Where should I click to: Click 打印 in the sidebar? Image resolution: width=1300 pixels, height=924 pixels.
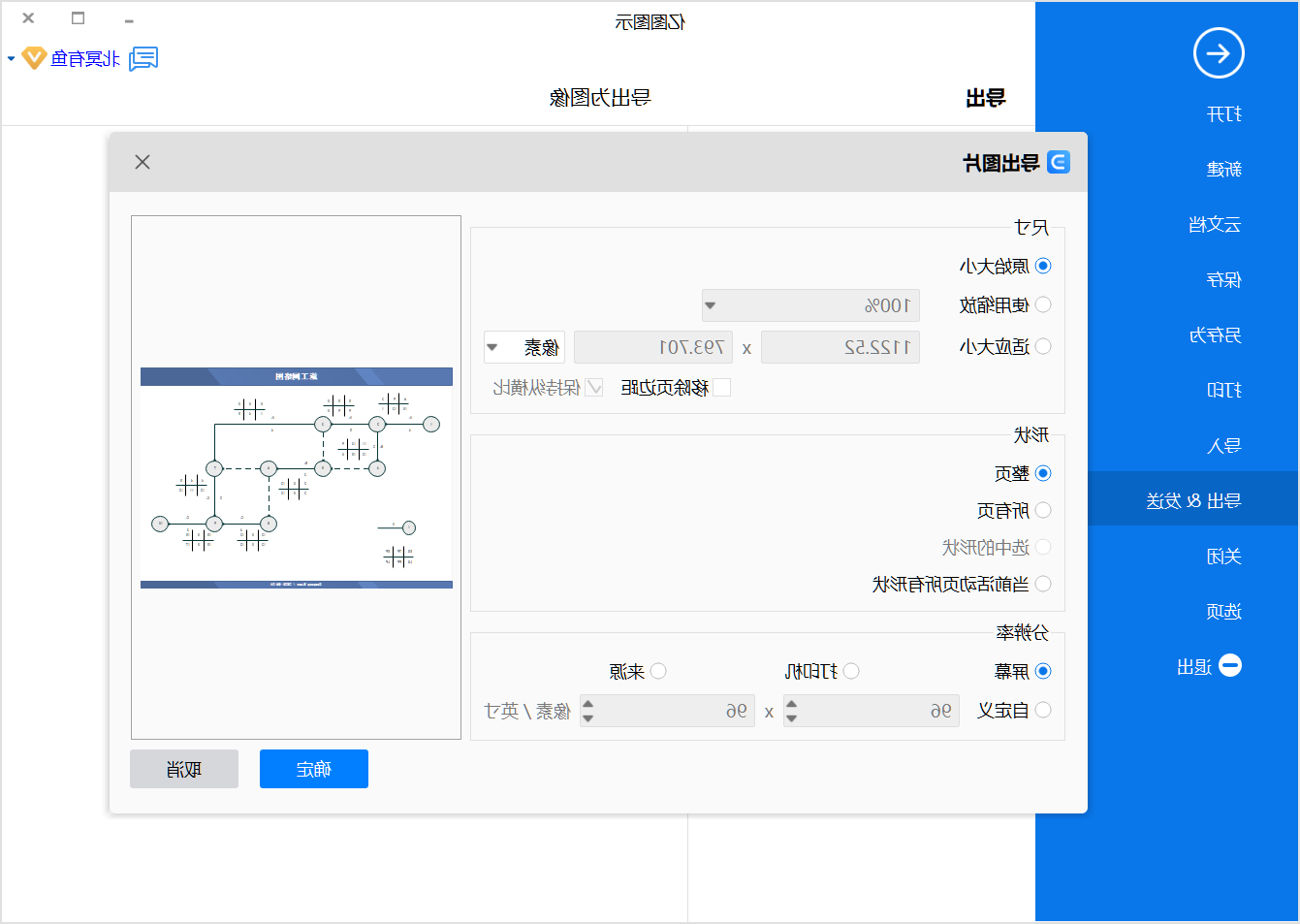(x=1224, y=391)
